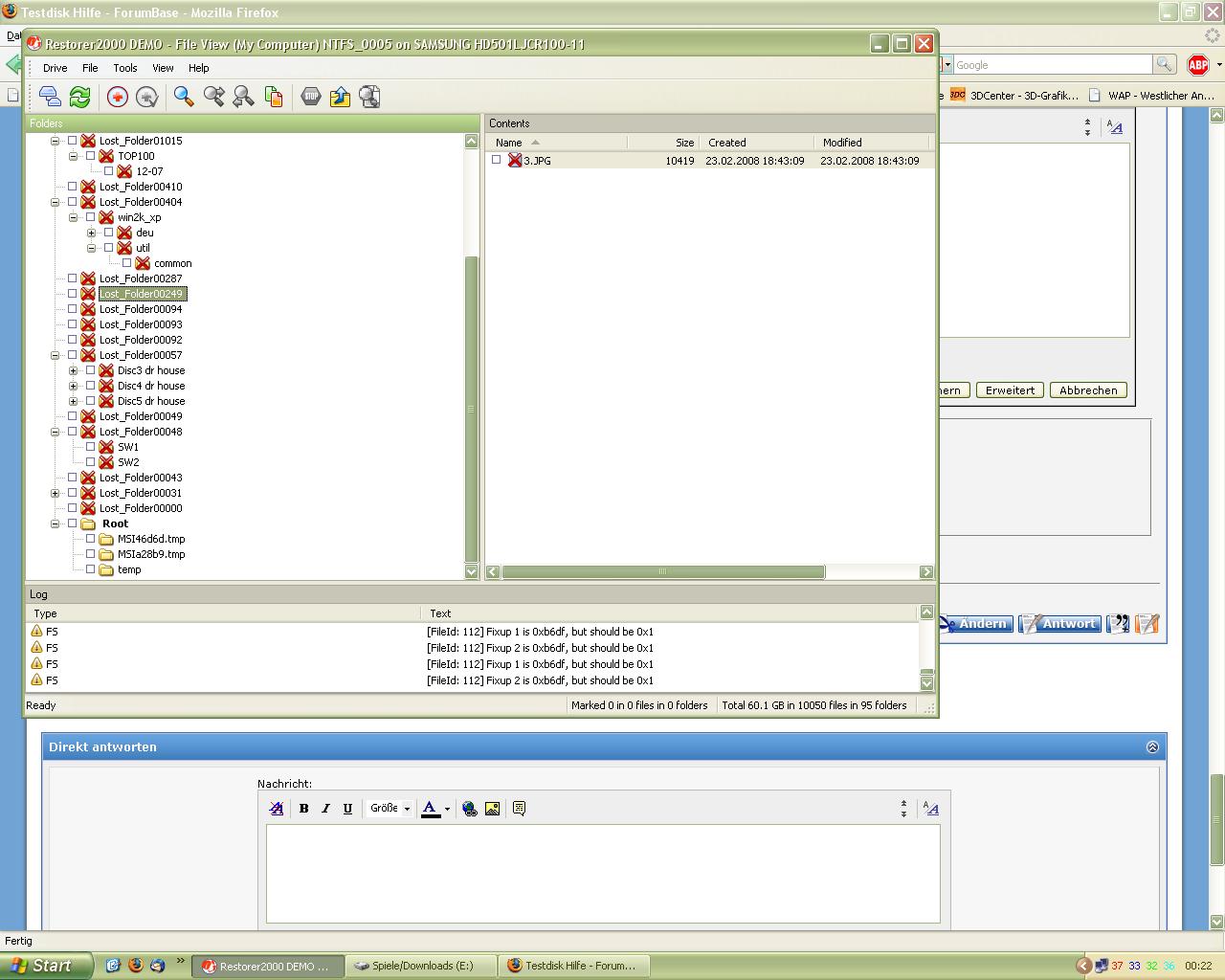Open the font color dropdown arrow

447,809
